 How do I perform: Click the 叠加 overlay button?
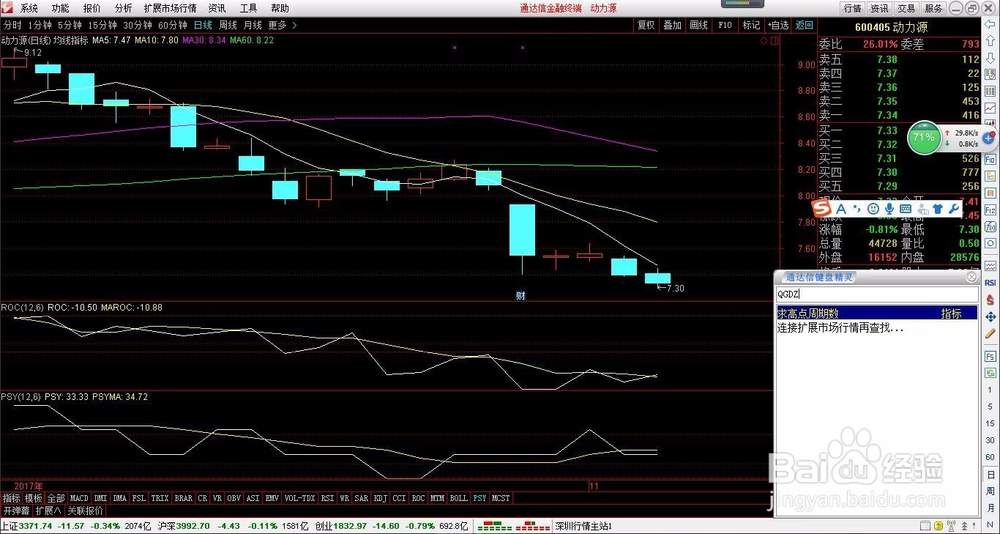tap(672, 26)
